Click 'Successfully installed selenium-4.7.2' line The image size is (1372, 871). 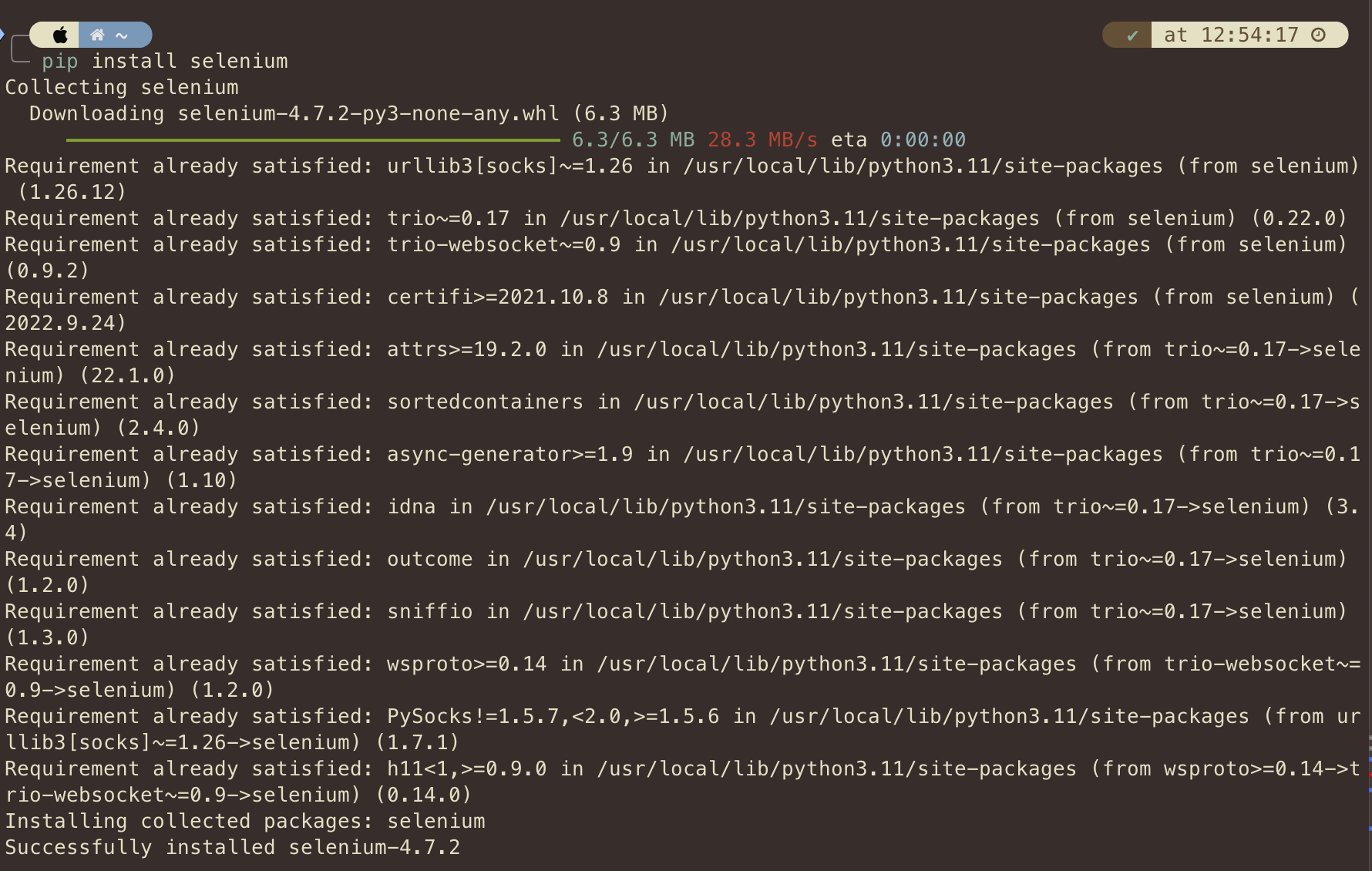click(x=233, y=847)
